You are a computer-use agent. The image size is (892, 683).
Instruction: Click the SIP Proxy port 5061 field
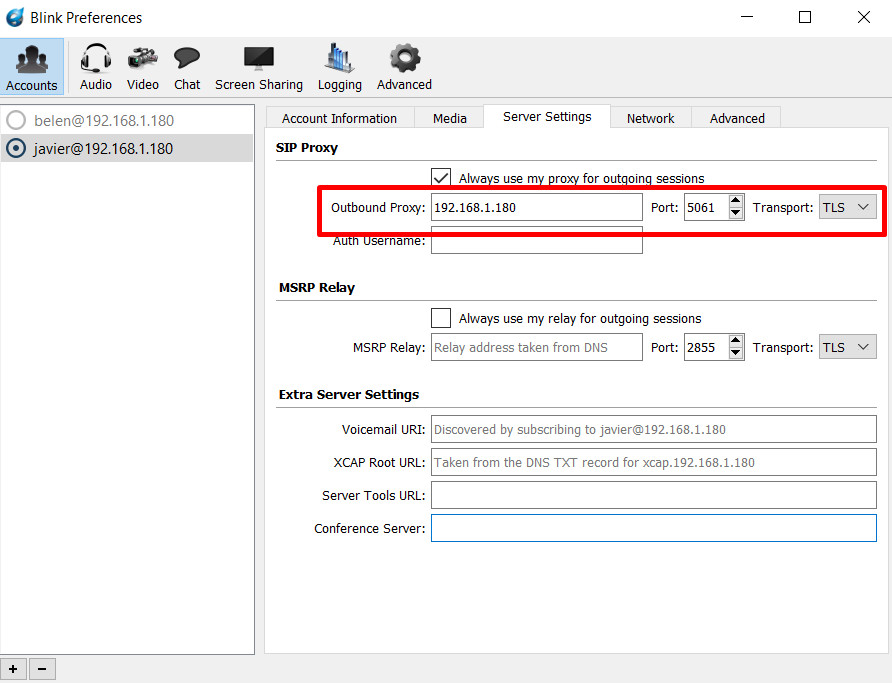point(706,208)
